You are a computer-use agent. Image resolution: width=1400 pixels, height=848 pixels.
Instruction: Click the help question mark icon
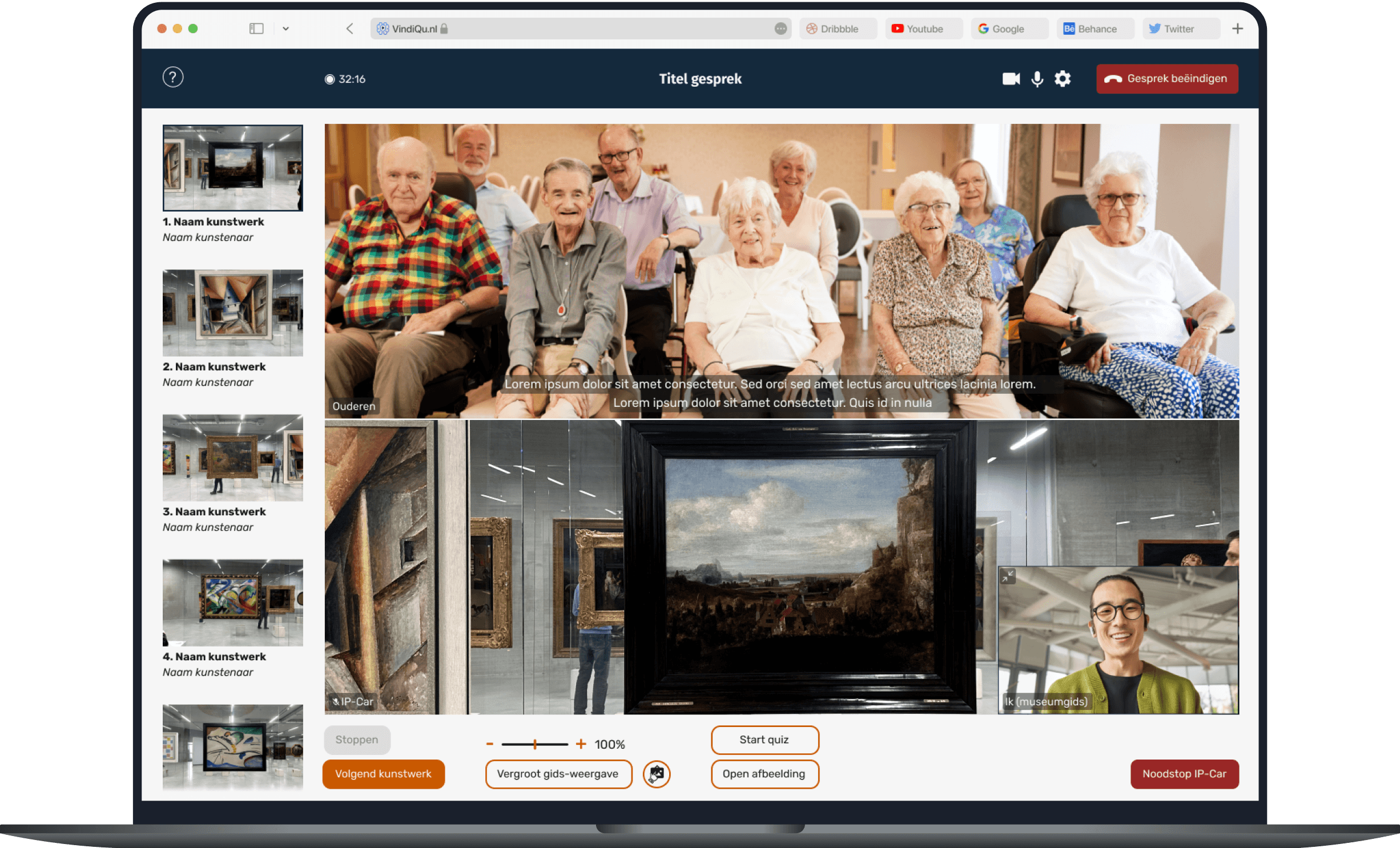(173, 77)
